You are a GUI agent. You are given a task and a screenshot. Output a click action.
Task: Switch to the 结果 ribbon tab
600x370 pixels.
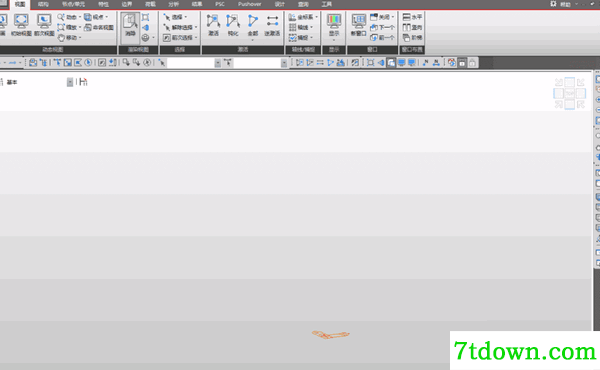[197, 4]
